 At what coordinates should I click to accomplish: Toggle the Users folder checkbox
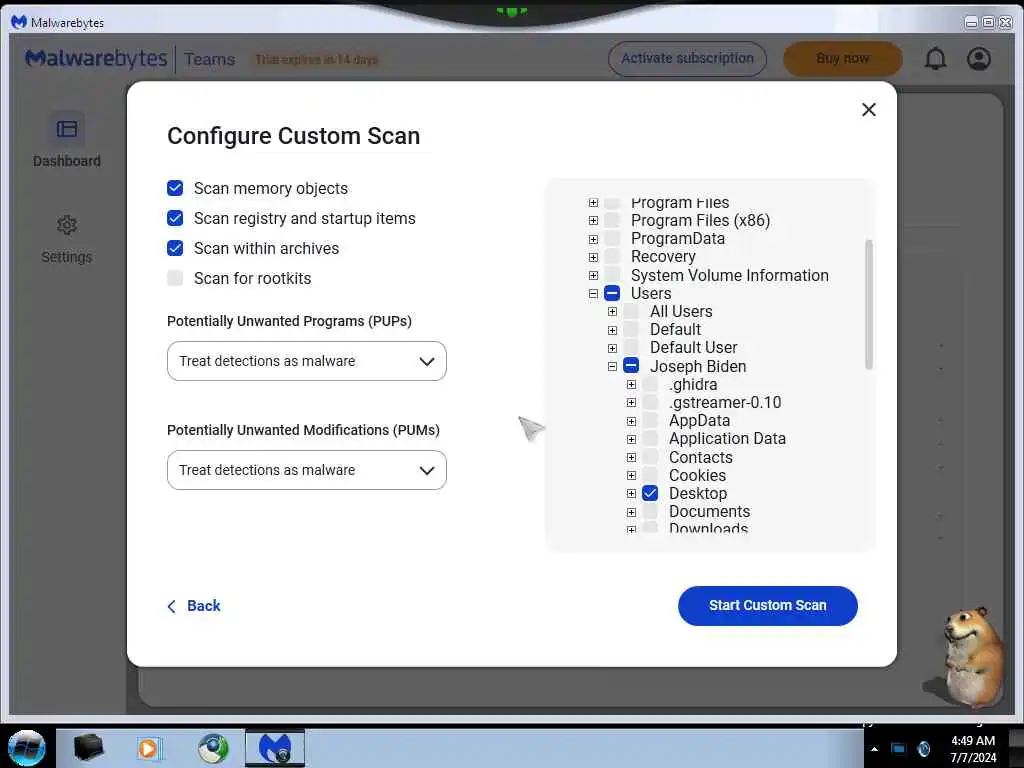(612, 293)
